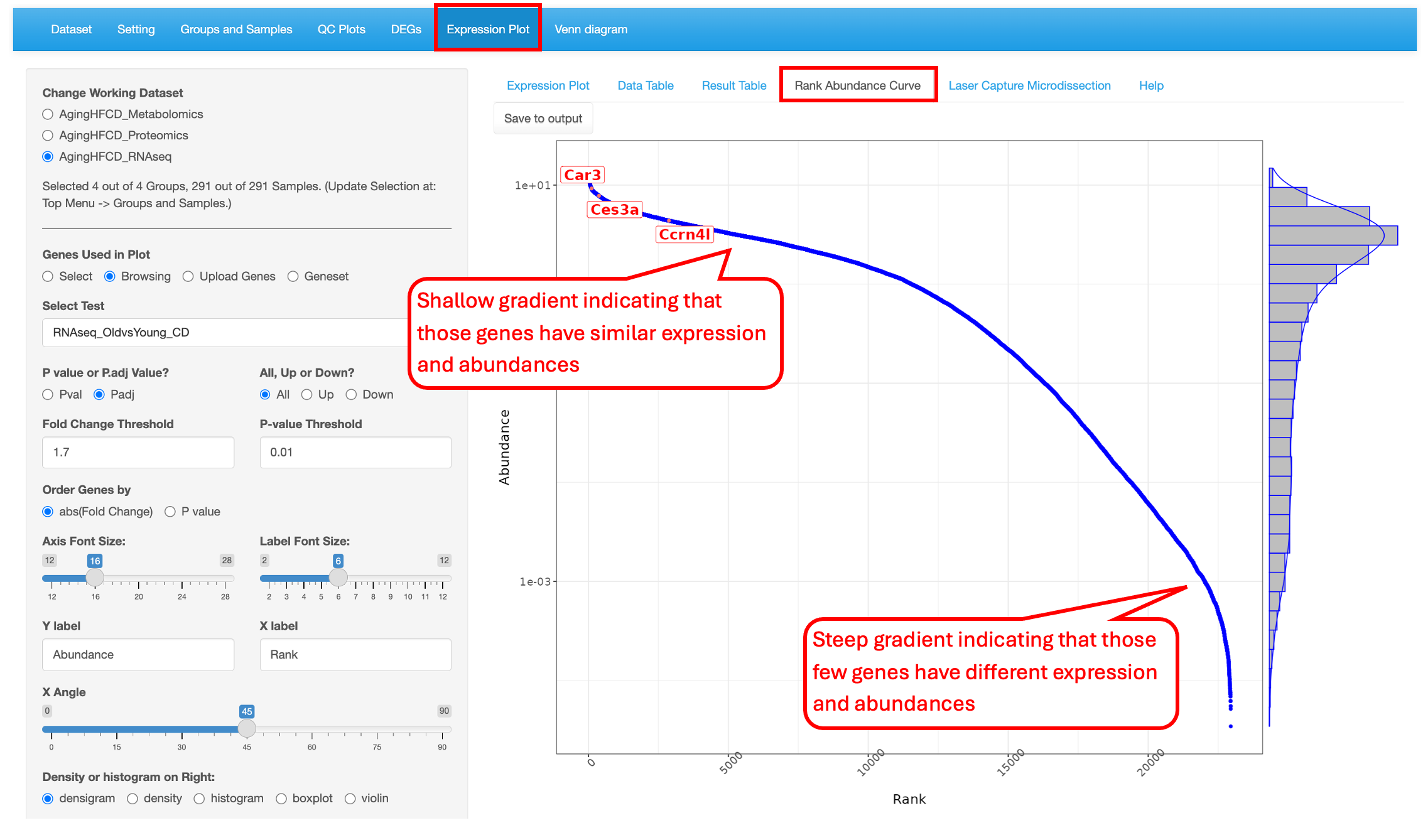Viewport: 1423px width, 840px height.
Task: Select the Expression Plot top tab
Action: [x=488, y=30]
